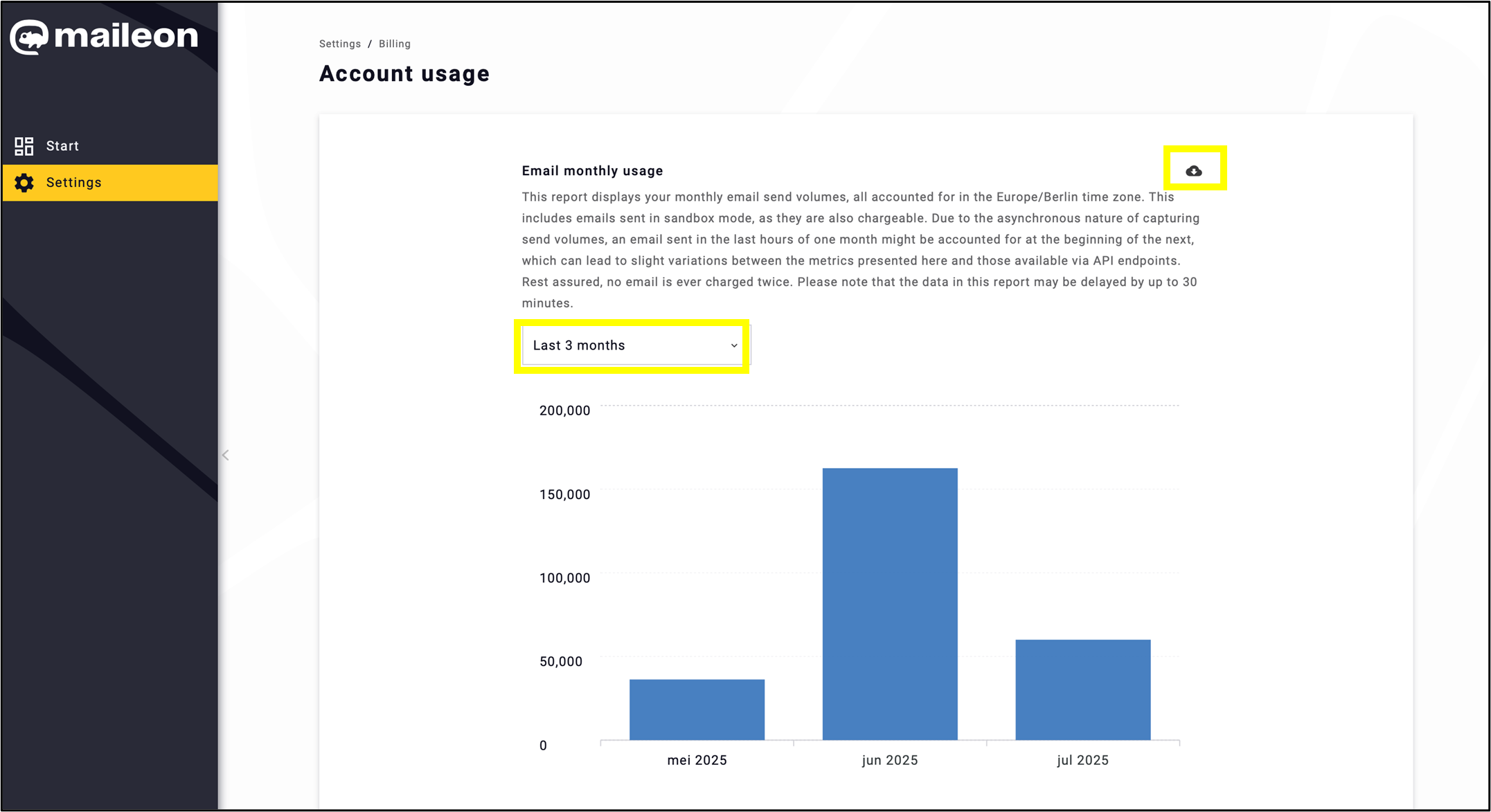
Task: Collapse the sidebar using the left-pointing chevron
Action: [x=224, y=455]
